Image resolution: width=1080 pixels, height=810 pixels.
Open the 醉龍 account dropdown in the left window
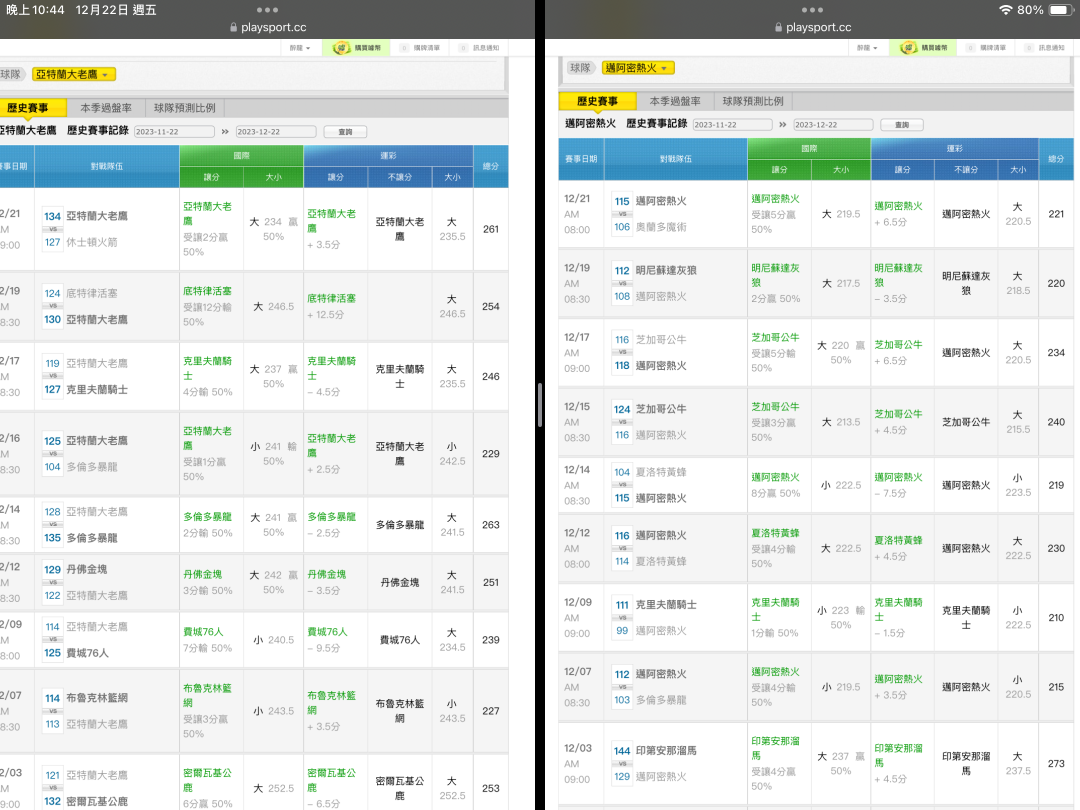click(300, 48)
